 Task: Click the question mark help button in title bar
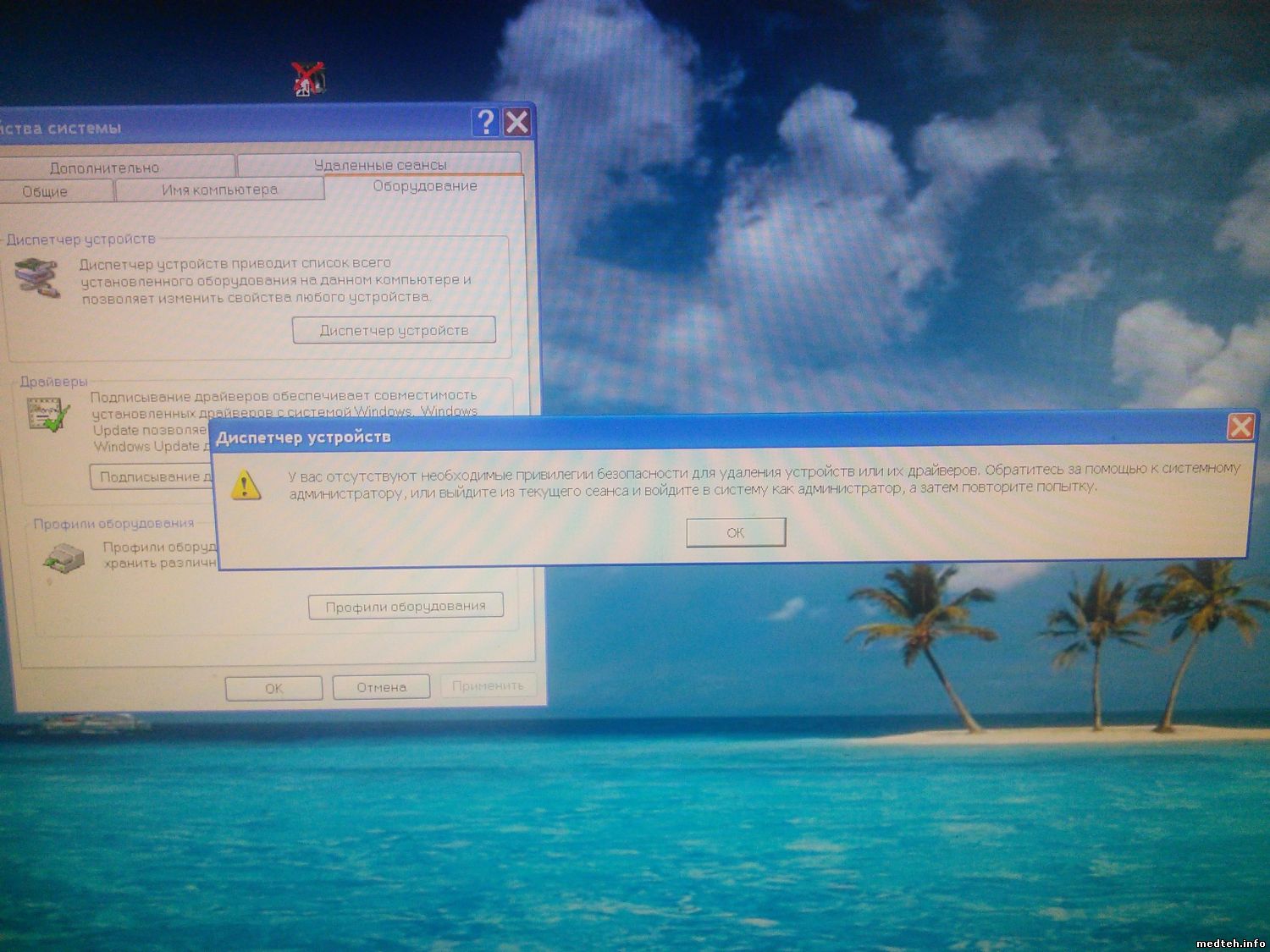(x=485, y=123)
